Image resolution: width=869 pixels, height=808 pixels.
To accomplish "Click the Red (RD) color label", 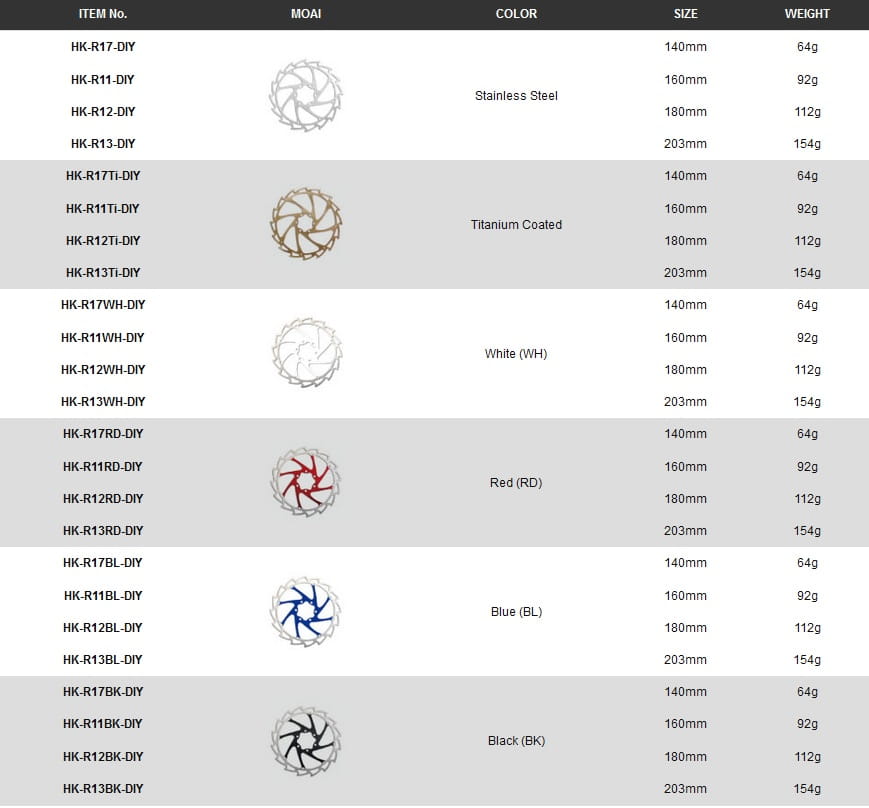I will (516, 483).
